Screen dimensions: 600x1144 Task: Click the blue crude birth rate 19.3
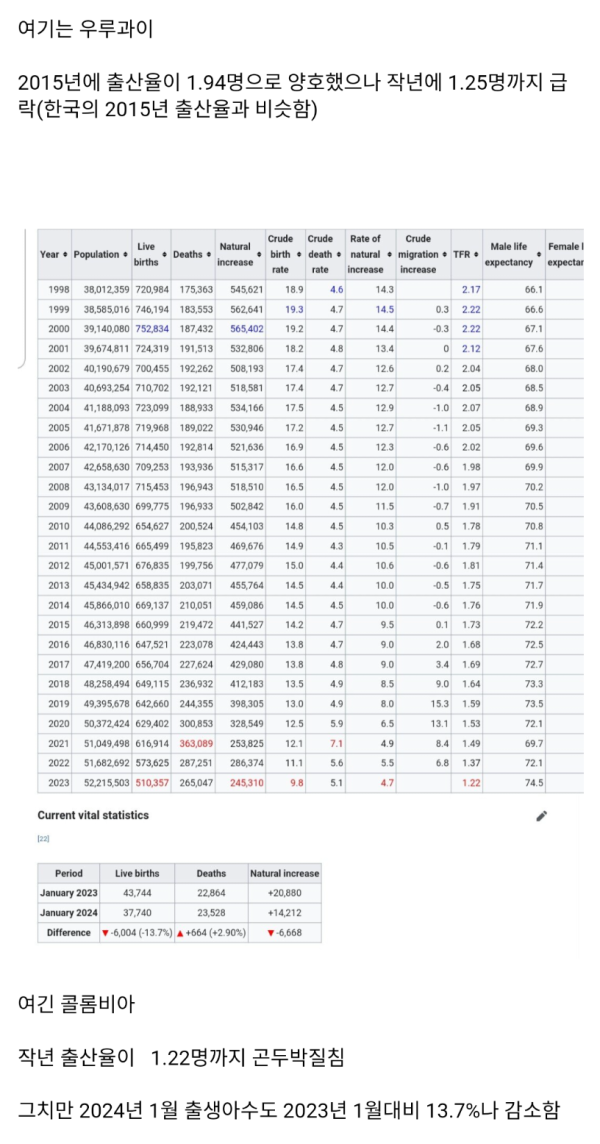point(294,309)
